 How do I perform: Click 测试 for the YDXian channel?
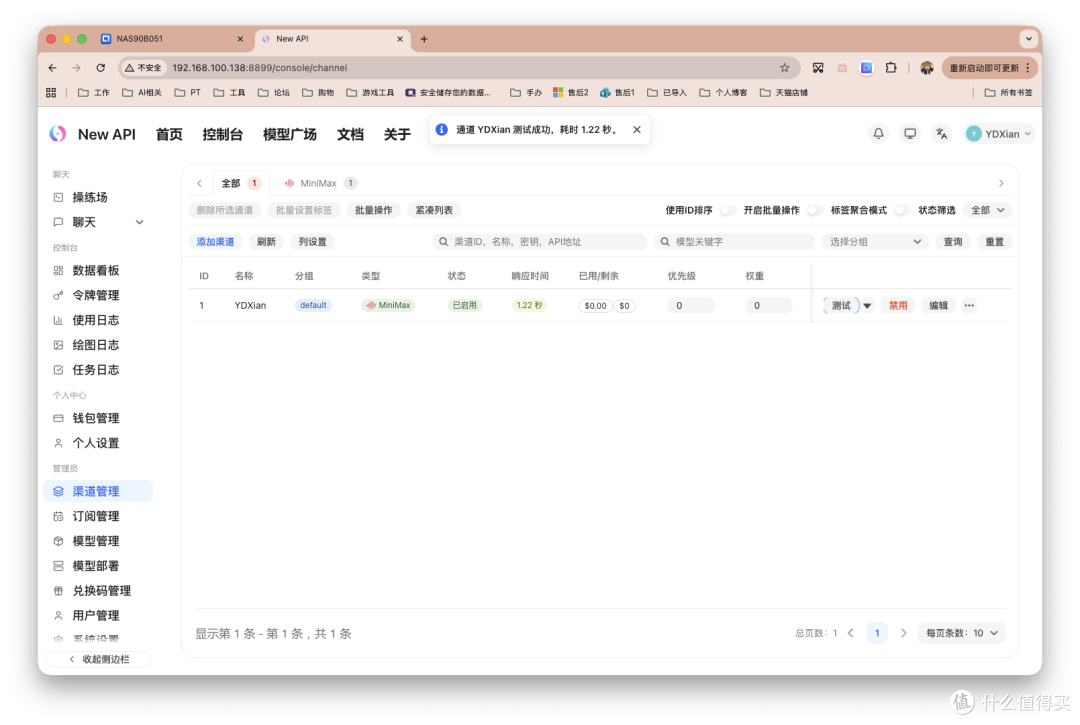pos(841,305)
